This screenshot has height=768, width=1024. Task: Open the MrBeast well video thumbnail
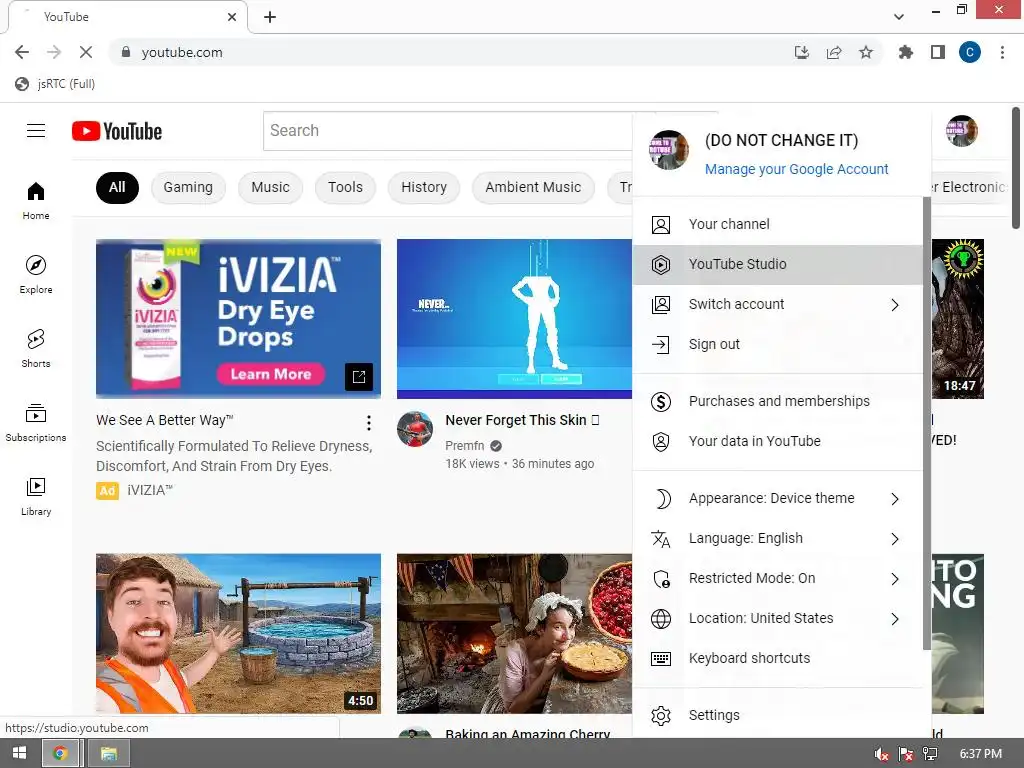pos(238,633)
